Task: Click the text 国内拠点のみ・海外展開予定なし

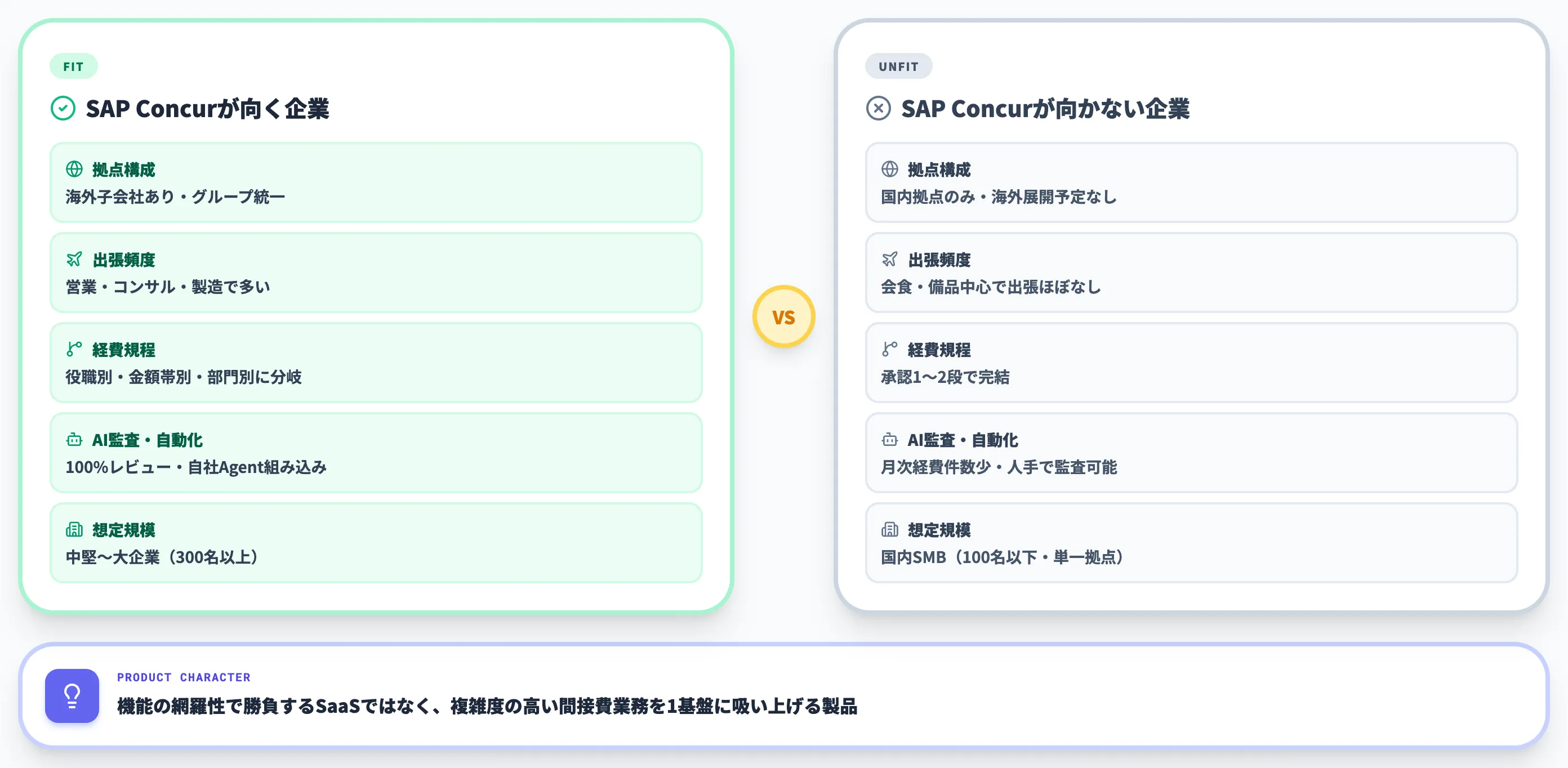Action: click(x=999, y=197)
